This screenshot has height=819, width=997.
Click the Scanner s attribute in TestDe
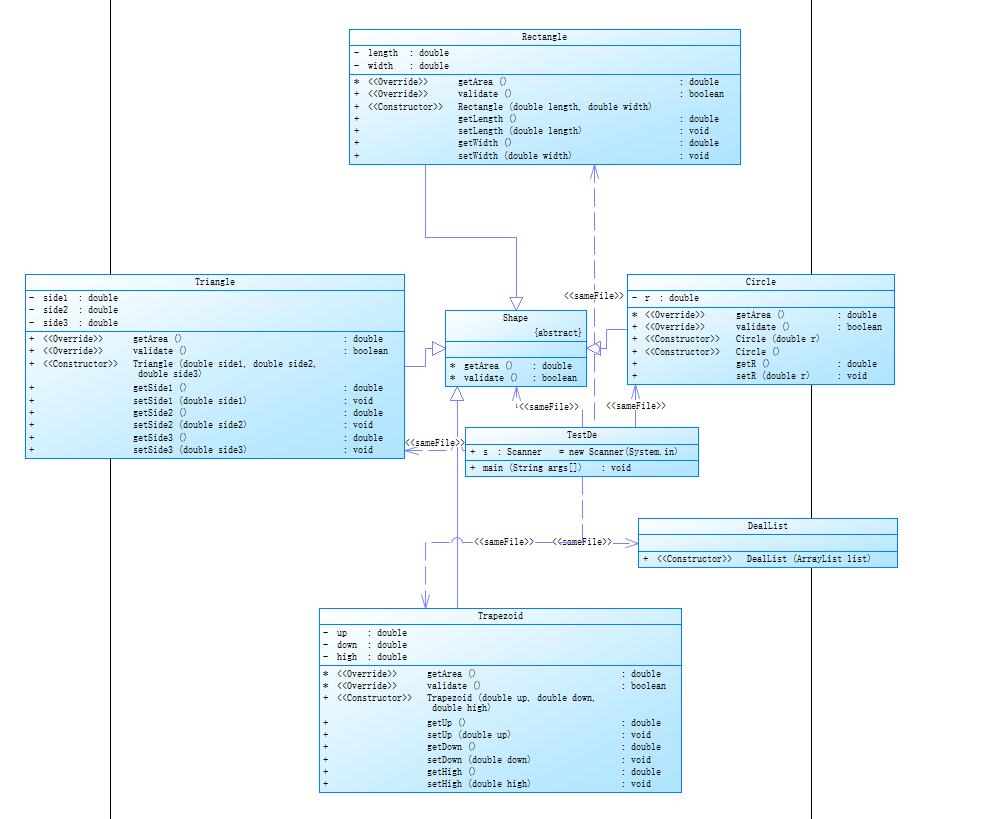(574, 451)
